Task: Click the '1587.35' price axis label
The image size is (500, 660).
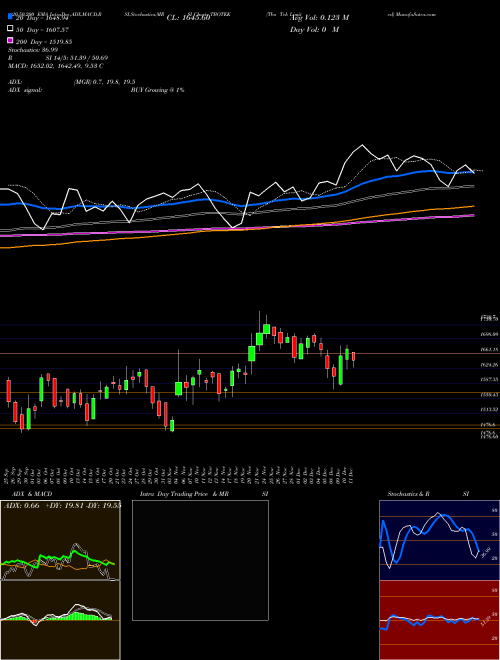Action: click(x=490, y=379)
